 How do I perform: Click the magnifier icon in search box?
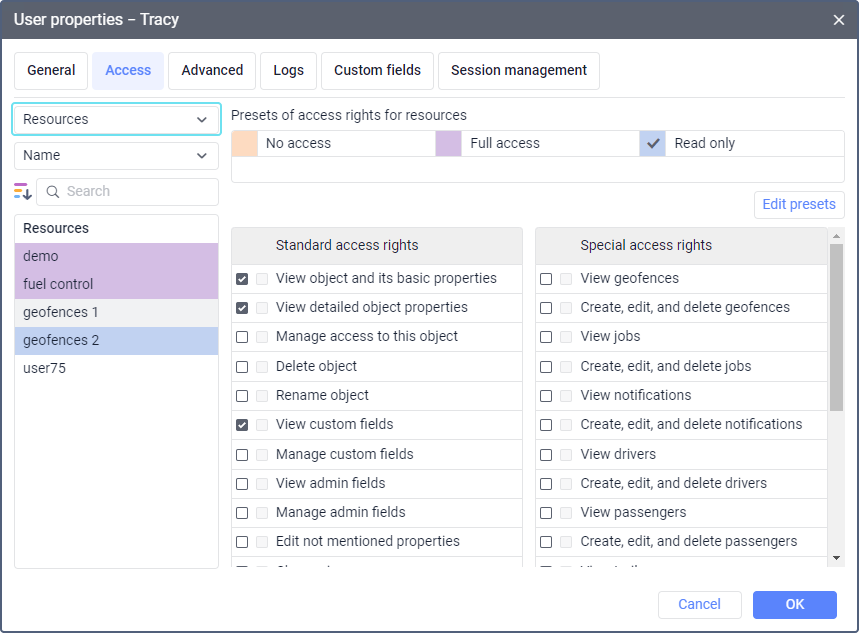pos(53,192)
